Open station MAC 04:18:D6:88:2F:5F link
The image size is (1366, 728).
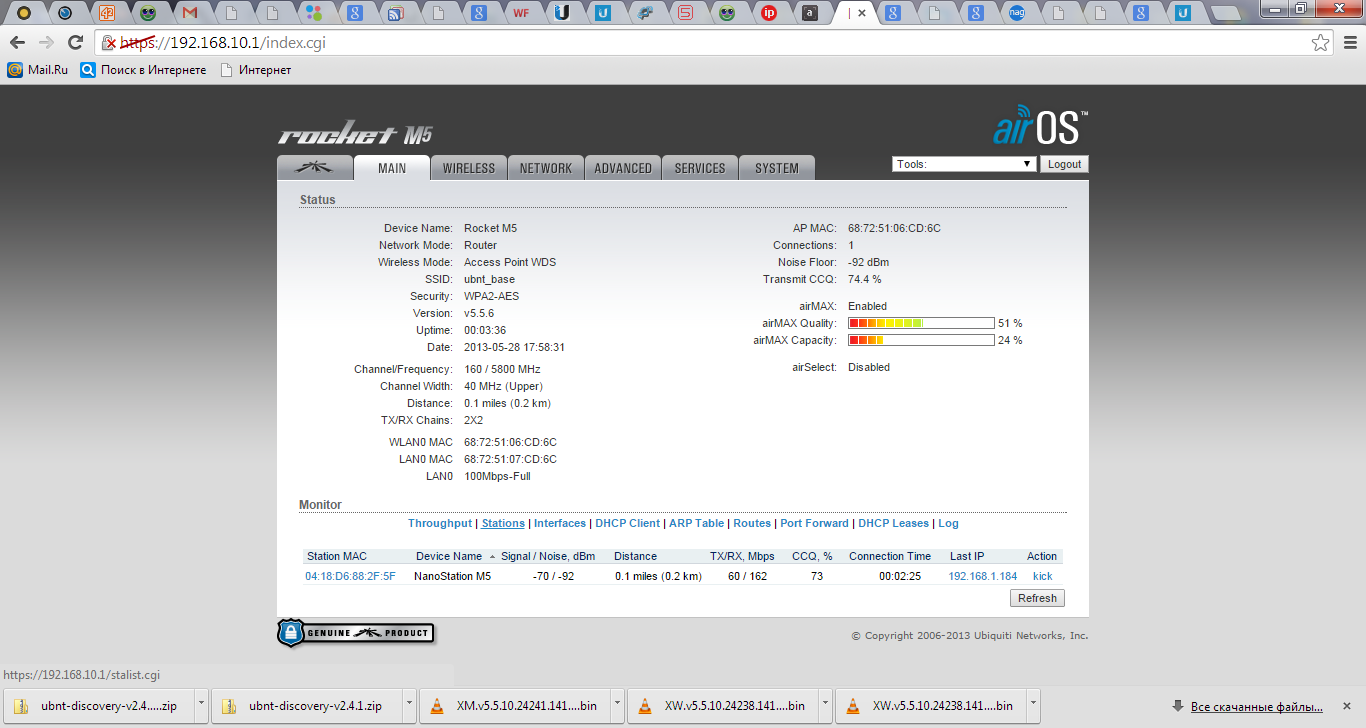pyautogui.click(x=350, y=576)
